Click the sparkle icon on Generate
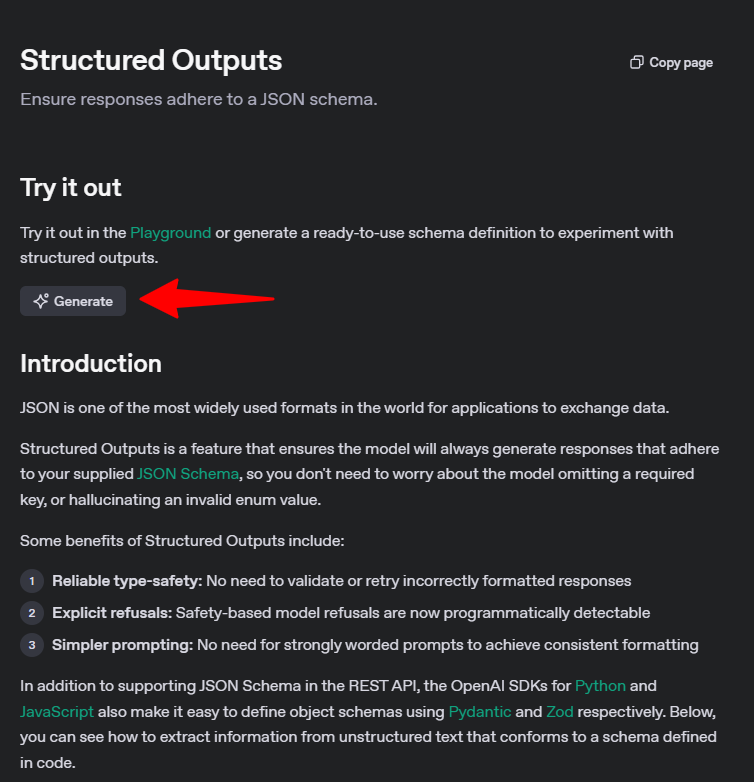754x782 pixels. [41, 301]
